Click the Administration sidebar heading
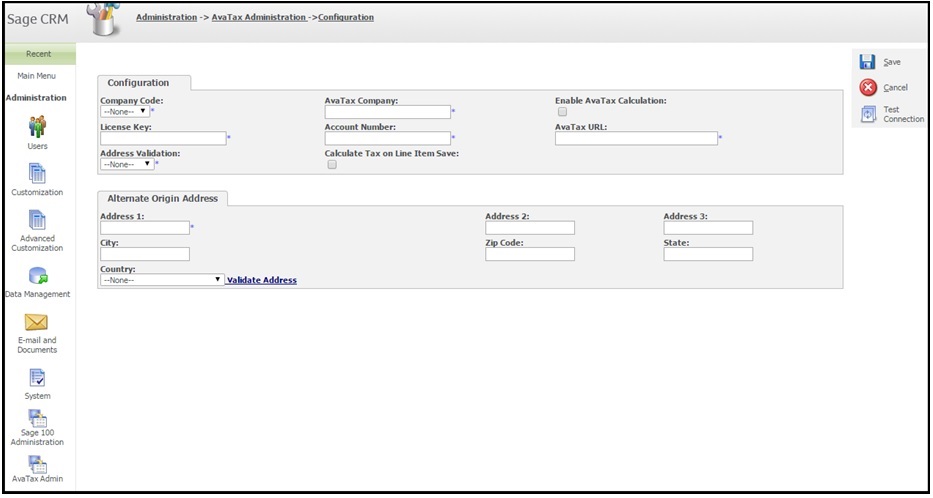The image size is (933, 498). (36, 98)
